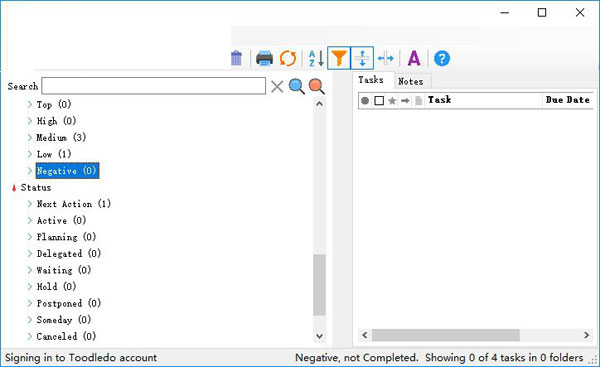Click inside the Search text field

click(x=153, y=86)
